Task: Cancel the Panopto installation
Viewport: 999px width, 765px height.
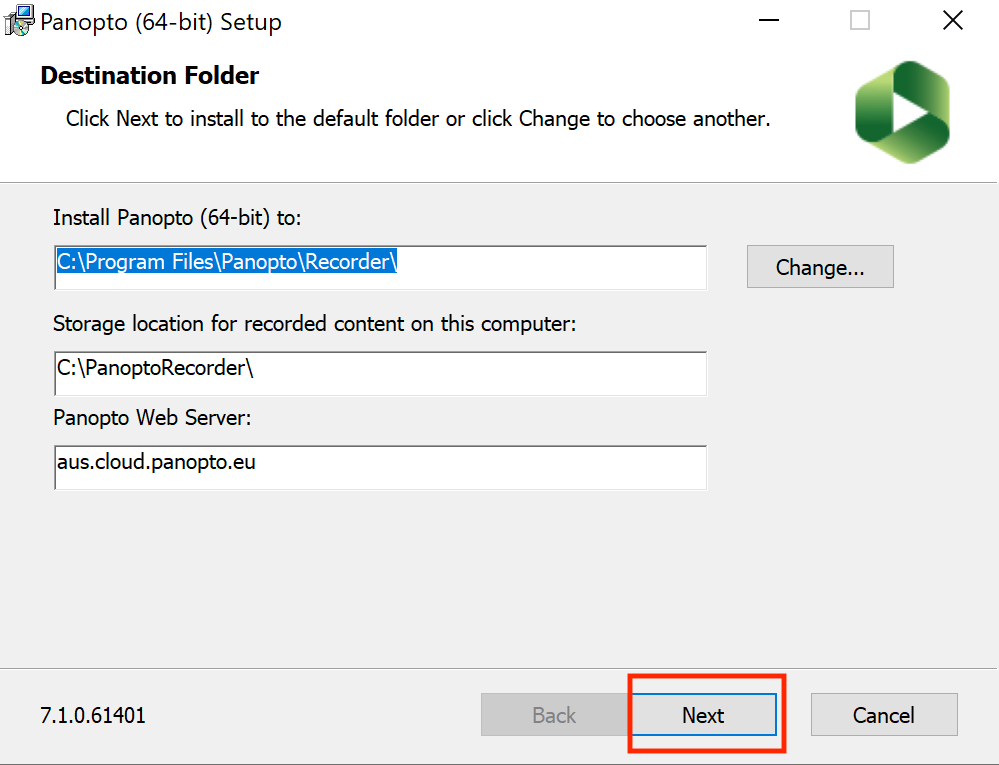Action: click(884, 715)
